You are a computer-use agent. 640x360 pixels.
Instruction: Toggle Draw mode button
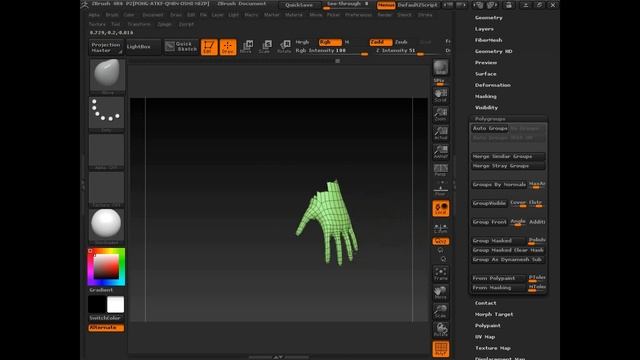228,47
